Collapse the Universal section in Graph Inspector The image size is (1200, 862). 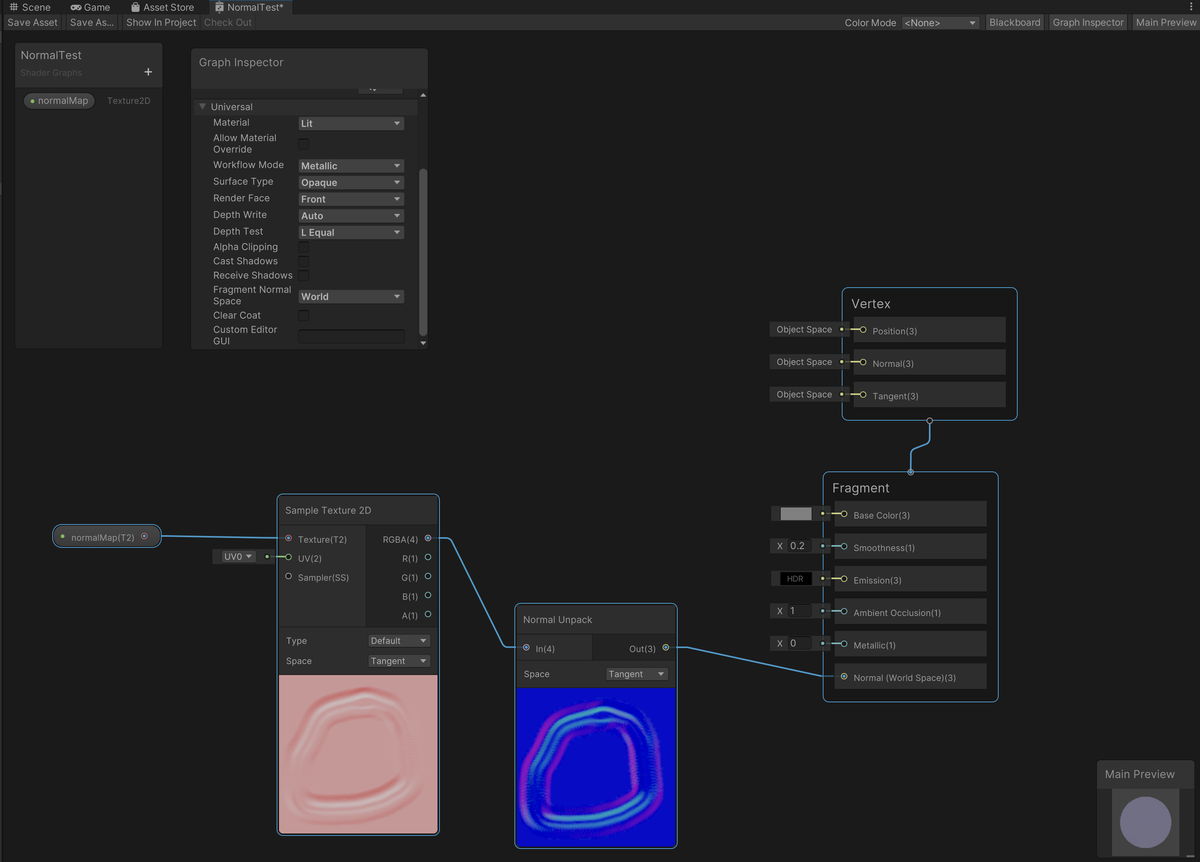coord(201,106)
